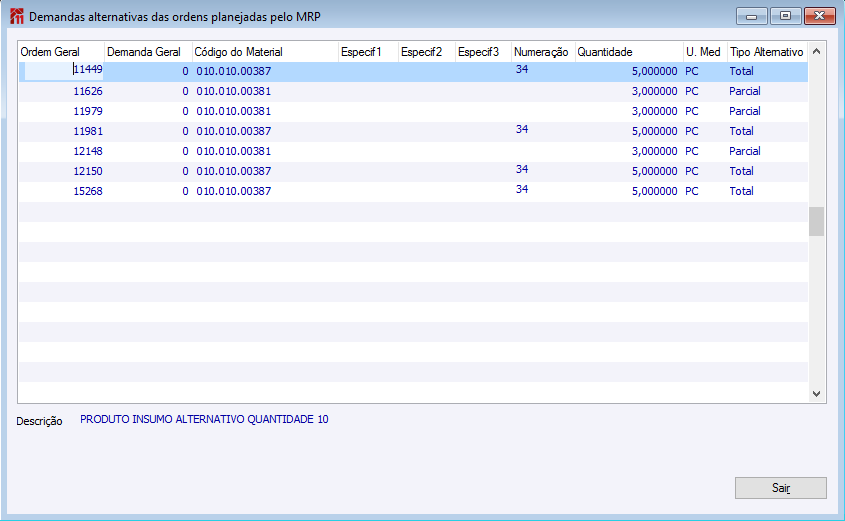Viewport: 845px width, 521px height.
Task: Click Numeração 34 in row 11449
Action: point(522,70)
